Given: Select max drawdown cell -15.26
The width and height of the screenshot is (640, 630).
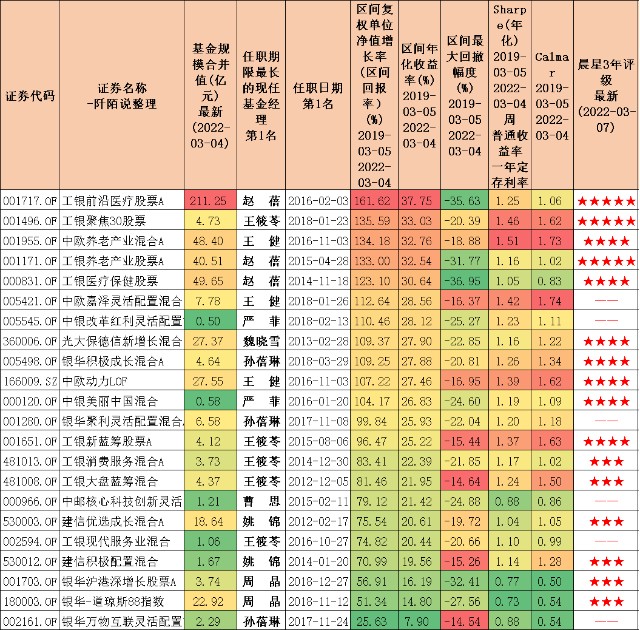Looking at the screenshot, I should [465, 561].
